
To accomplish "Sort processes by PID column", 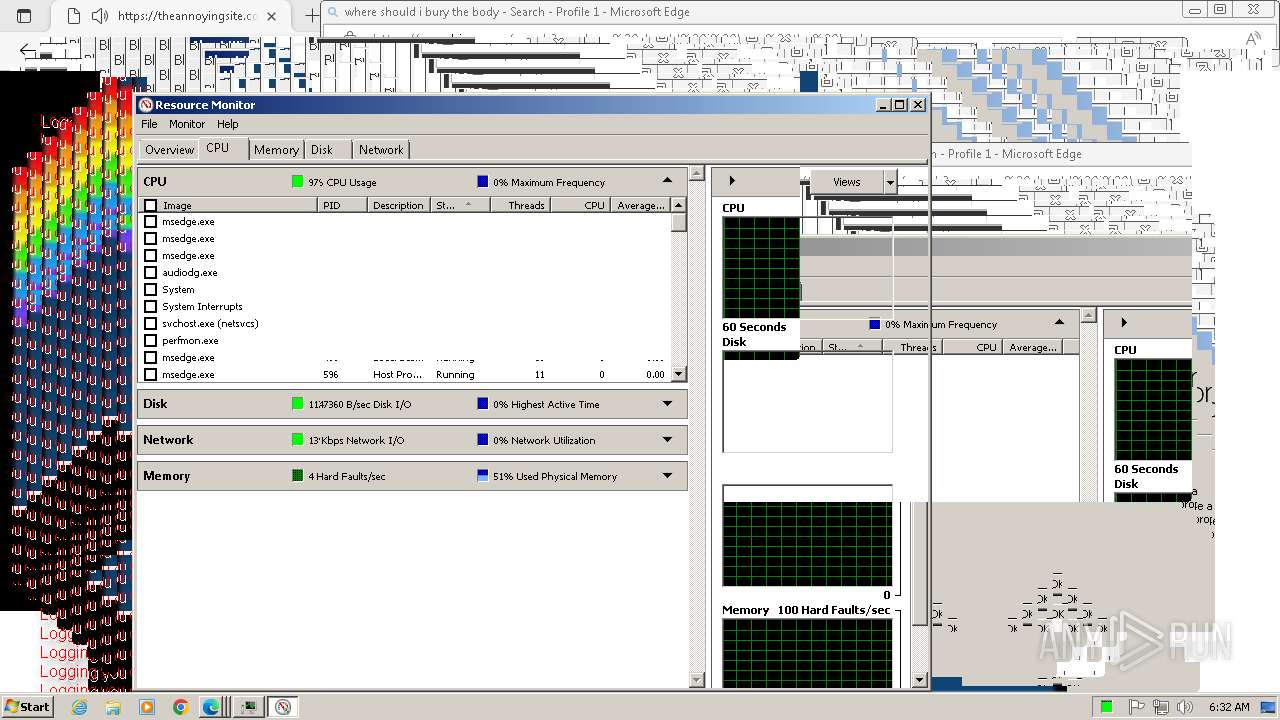I will click(x=343, y=205).
